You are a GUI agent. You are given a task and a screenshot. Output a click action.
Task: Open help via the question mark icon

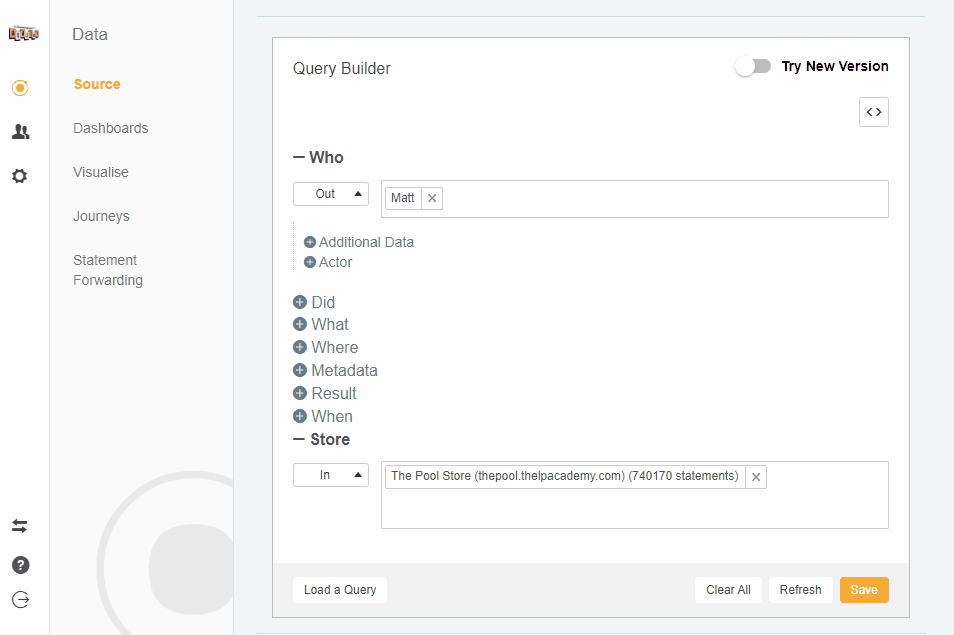[x=20, y=564]
